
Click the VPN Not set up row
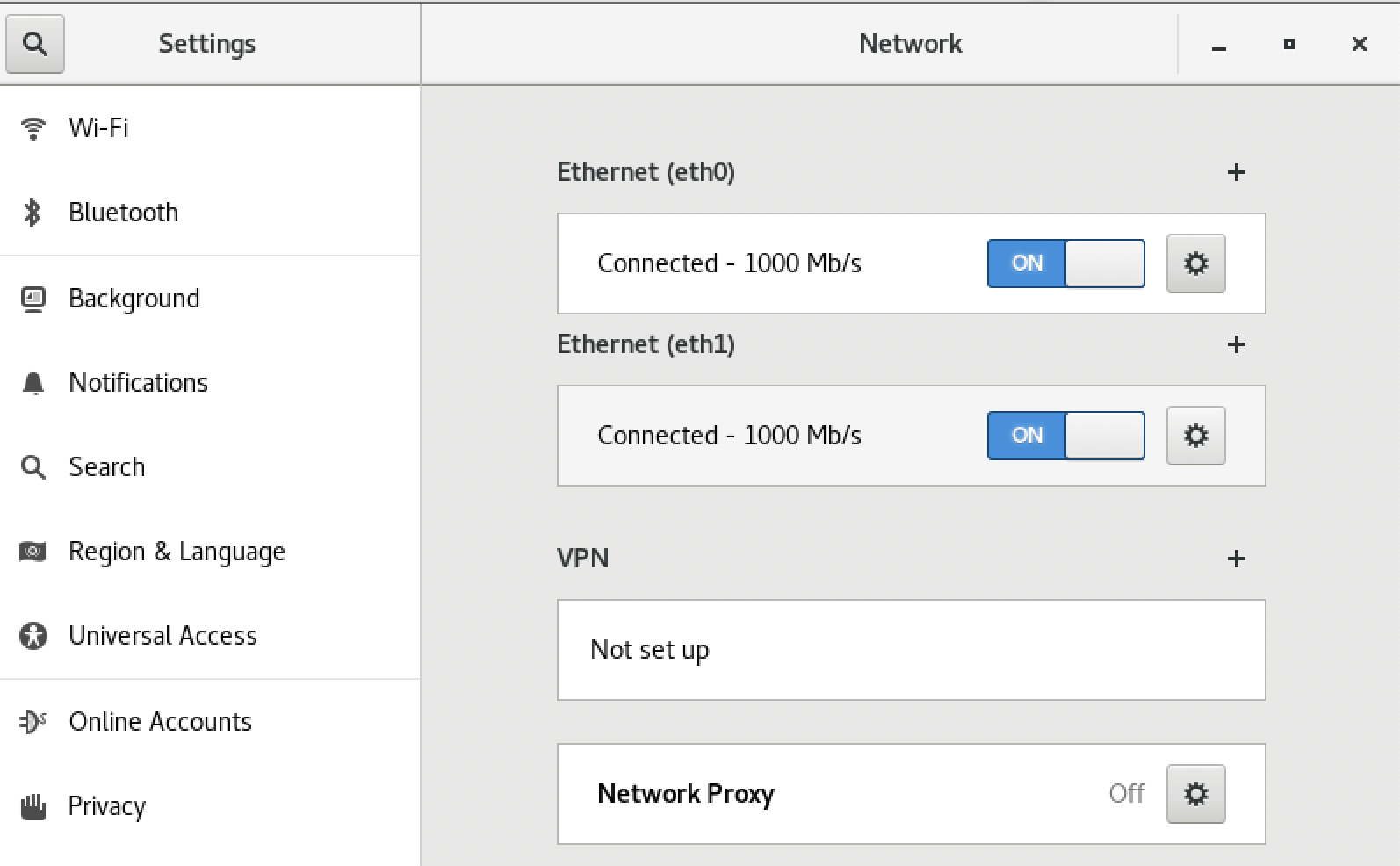pos(911,650)
